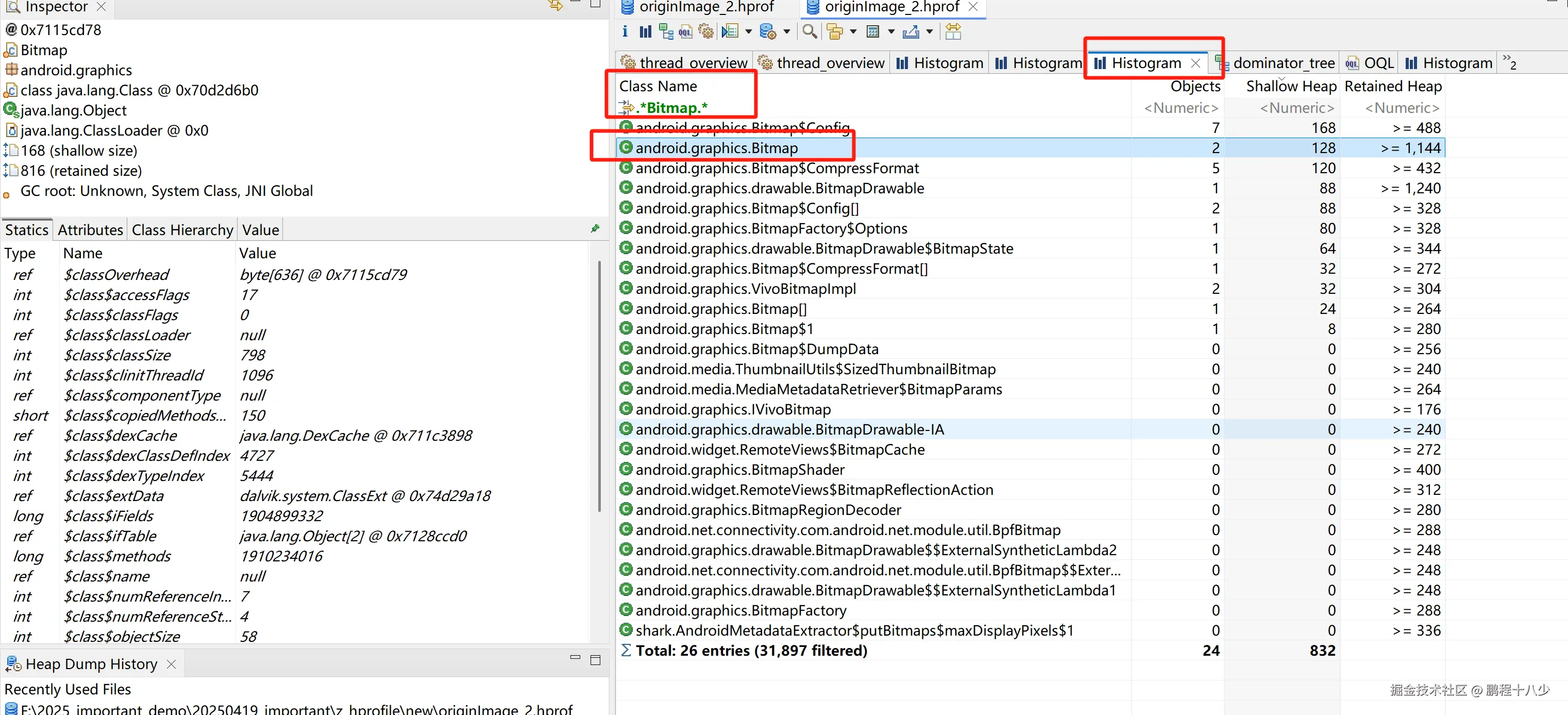Open the OQL query editor icon
Screen dimensions: 1568x715
pyautogui.click(x=685, y=31)
